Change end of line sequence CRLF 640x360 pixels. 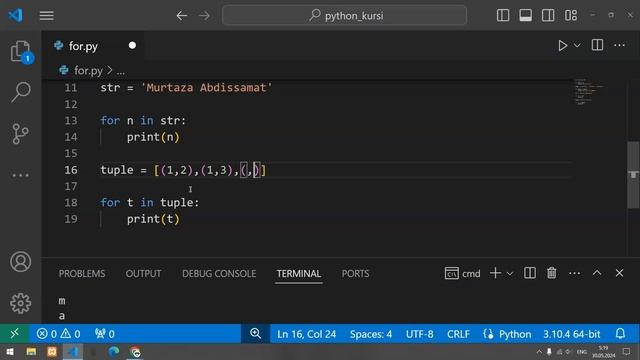458,334
